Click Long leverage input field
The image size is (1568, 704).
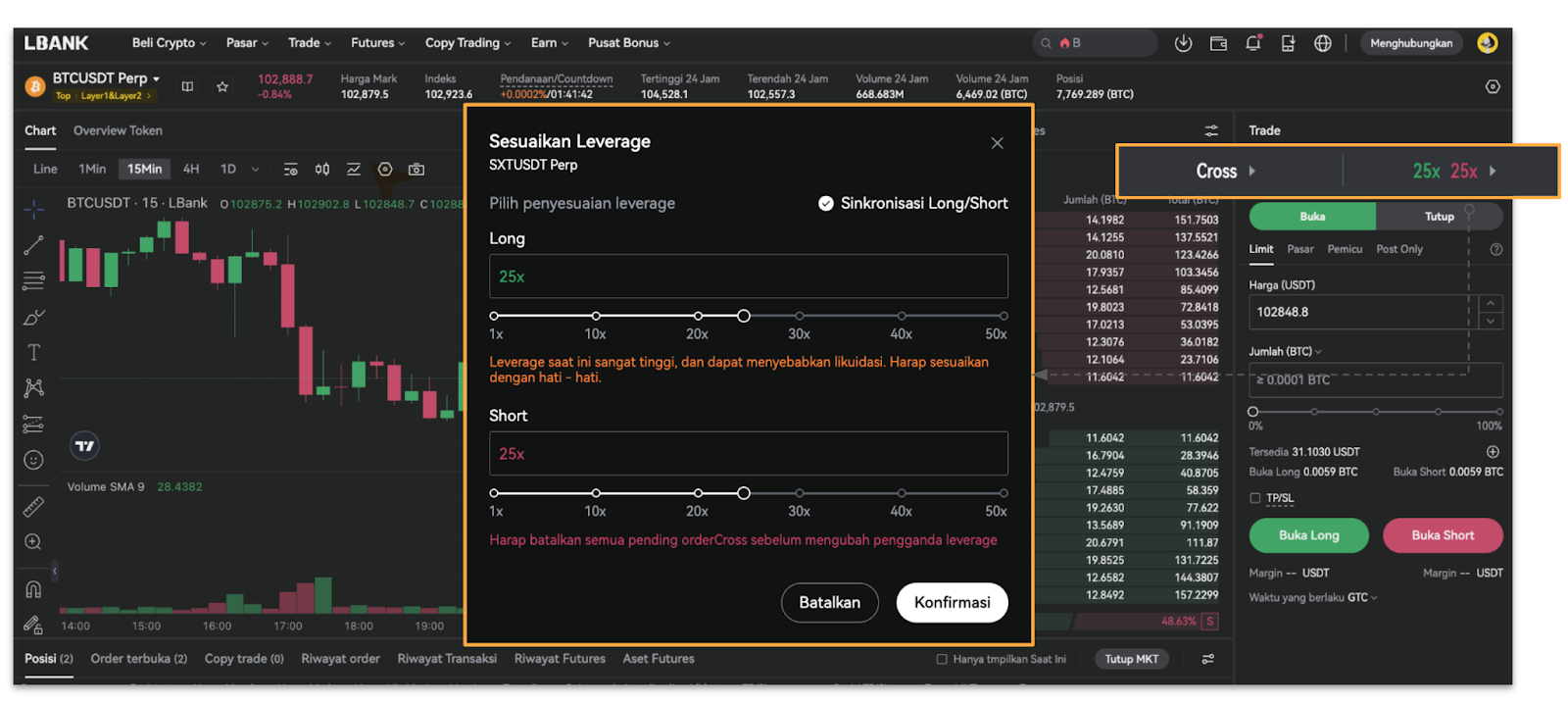[x=749, y=277]
